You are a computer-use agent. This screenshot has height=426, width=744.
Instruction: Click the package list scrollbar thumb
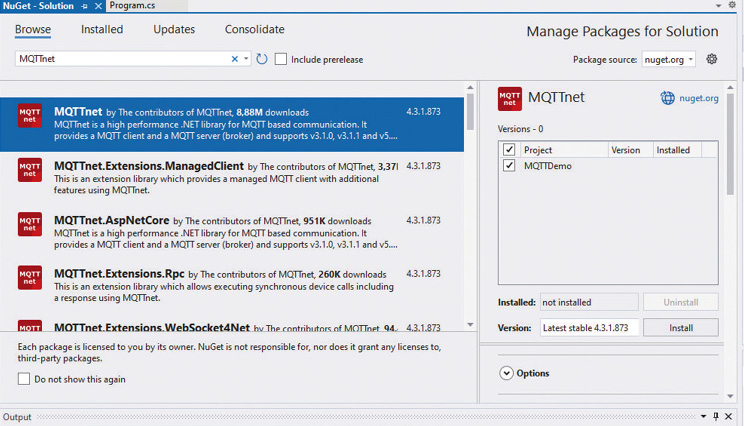[470, 112]
